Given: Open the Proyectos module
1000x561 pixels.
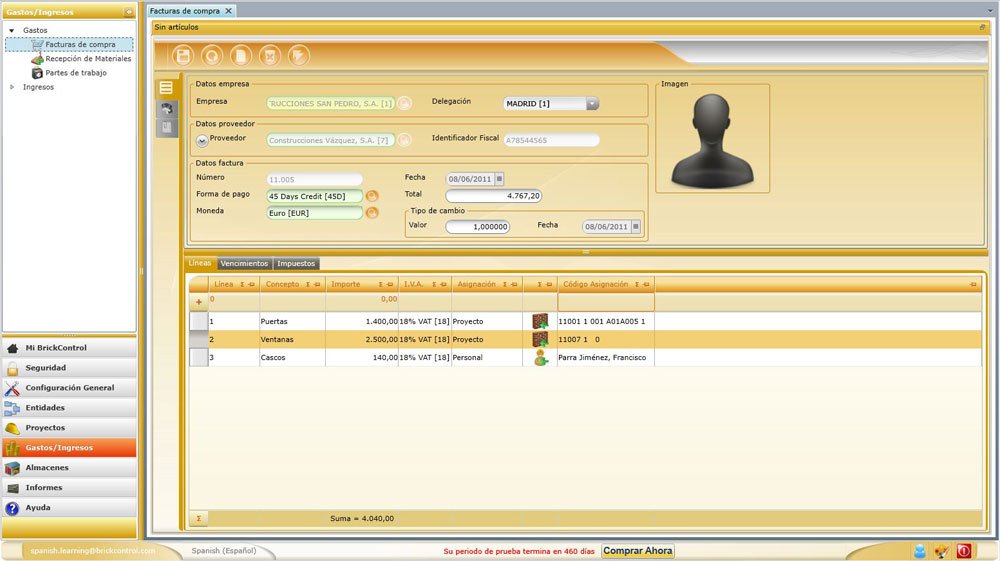Looking at the screenshot, I should click(69, 428).
